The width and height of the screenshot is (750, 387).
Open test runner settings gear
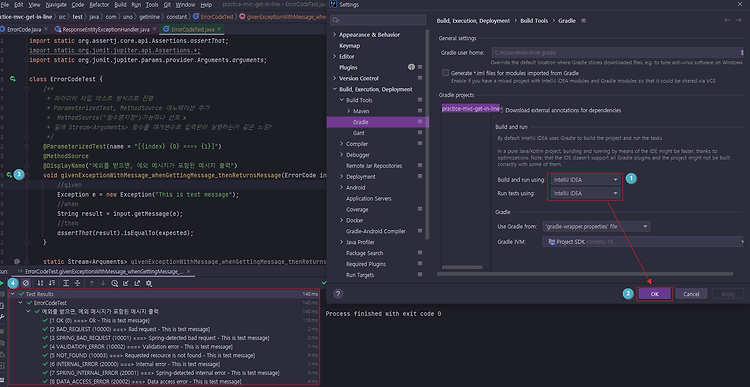pyautogui.click(x=149, y=283)
